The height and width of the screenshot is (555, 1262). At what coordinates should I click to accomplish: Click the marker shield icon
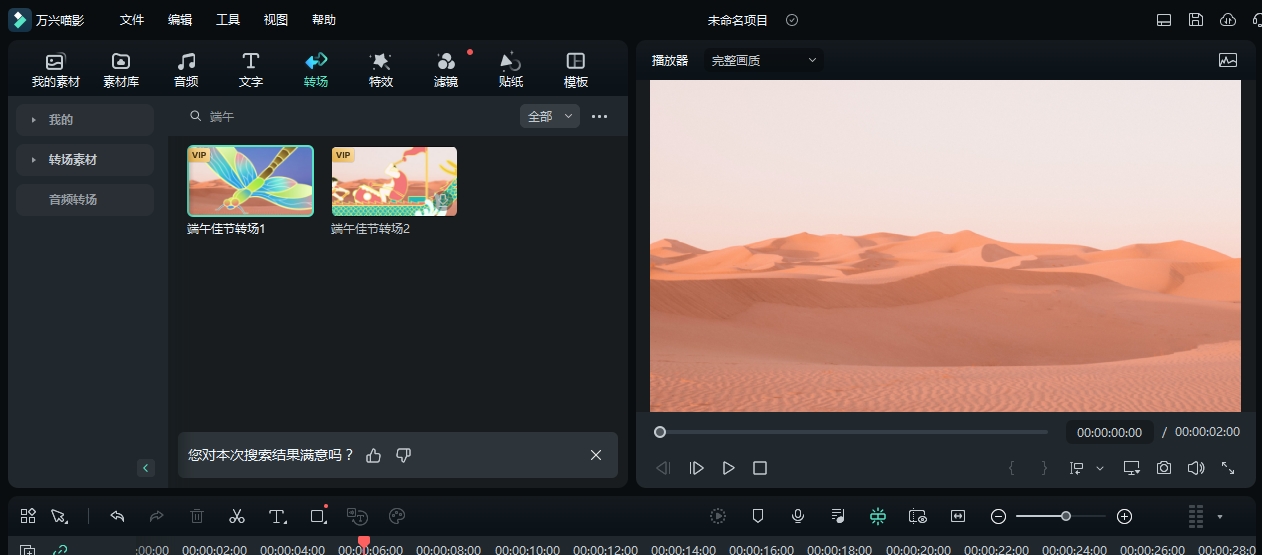tap(758, 516)
